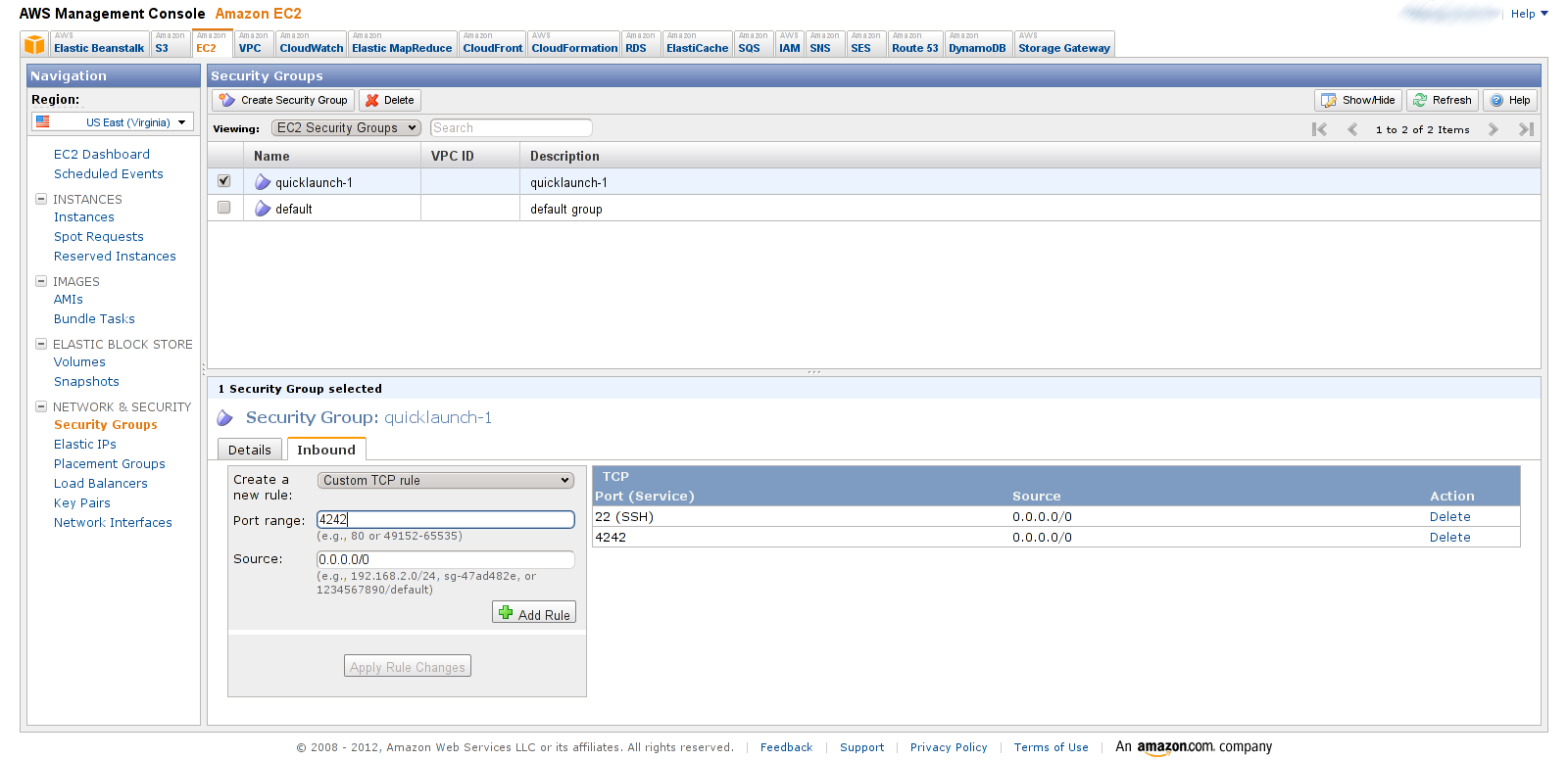This screenshot has width=1568, height=761.
Task: Open Key Pairs in navigation
Action: 82,503
